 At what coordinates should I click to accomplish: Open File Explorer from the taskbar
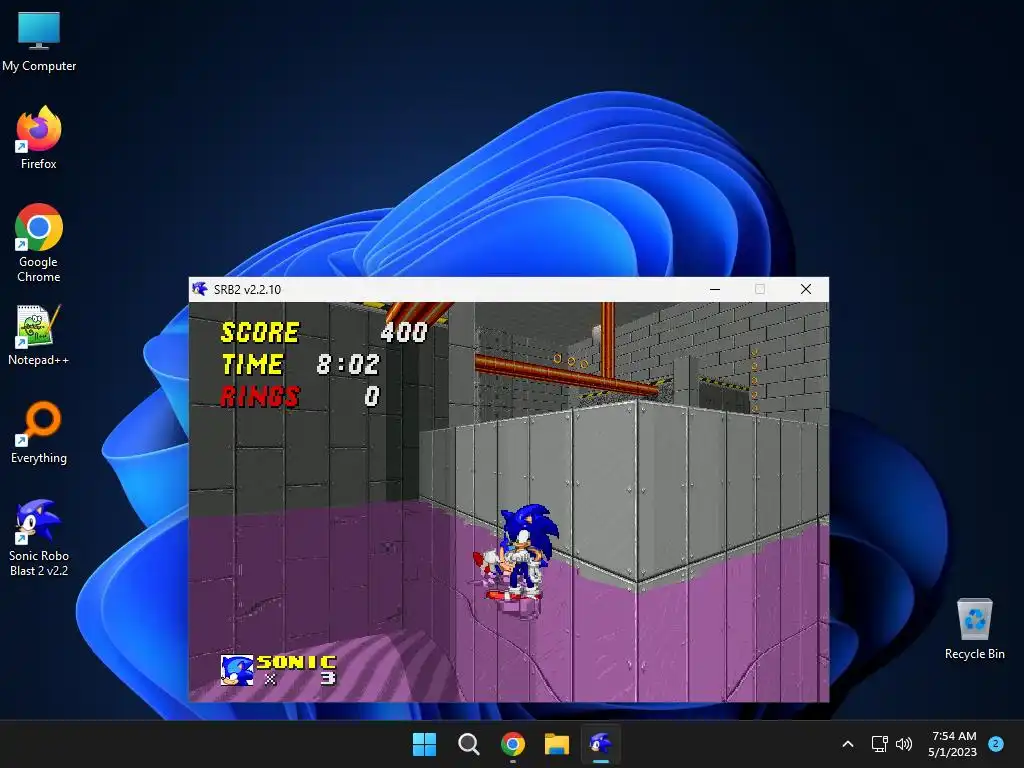557,744
